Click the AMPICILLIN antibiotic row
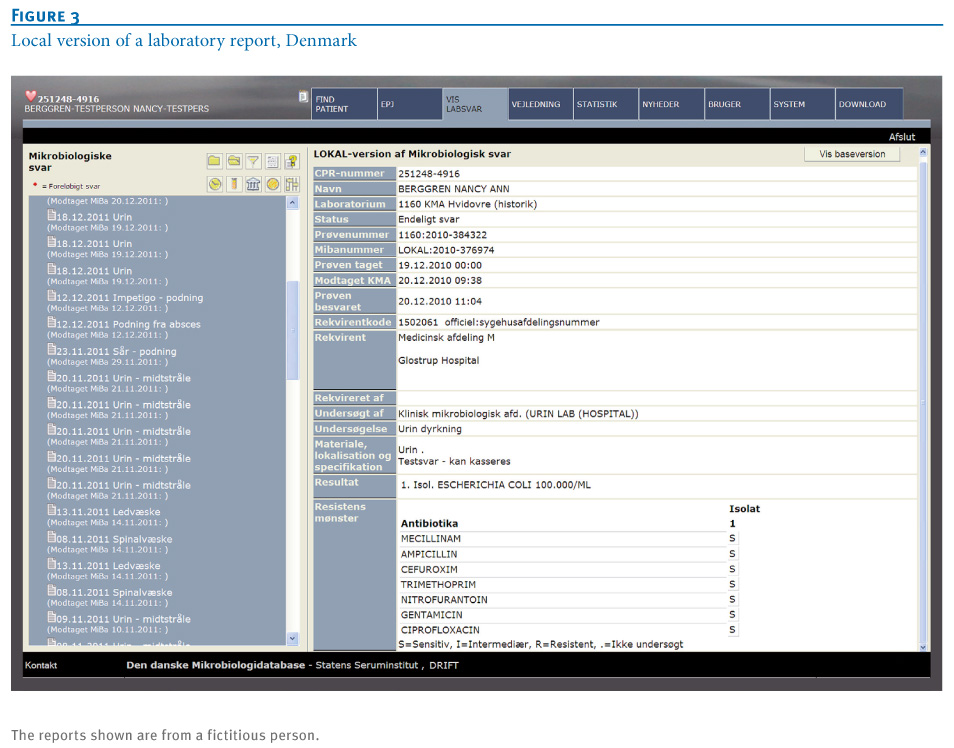This screenshot has height=748, width=954. (x=569, y=554)
